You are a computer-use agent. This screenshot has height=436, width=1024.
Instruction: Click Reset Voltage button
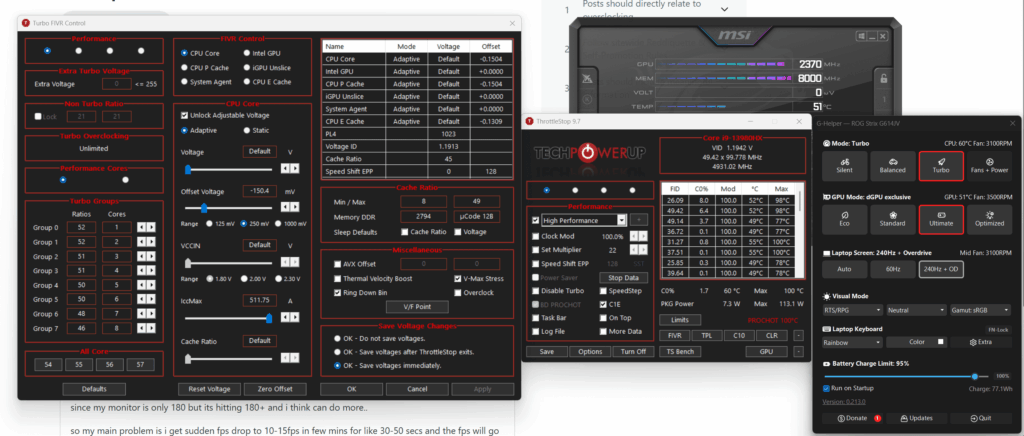[x=209, y=389]
